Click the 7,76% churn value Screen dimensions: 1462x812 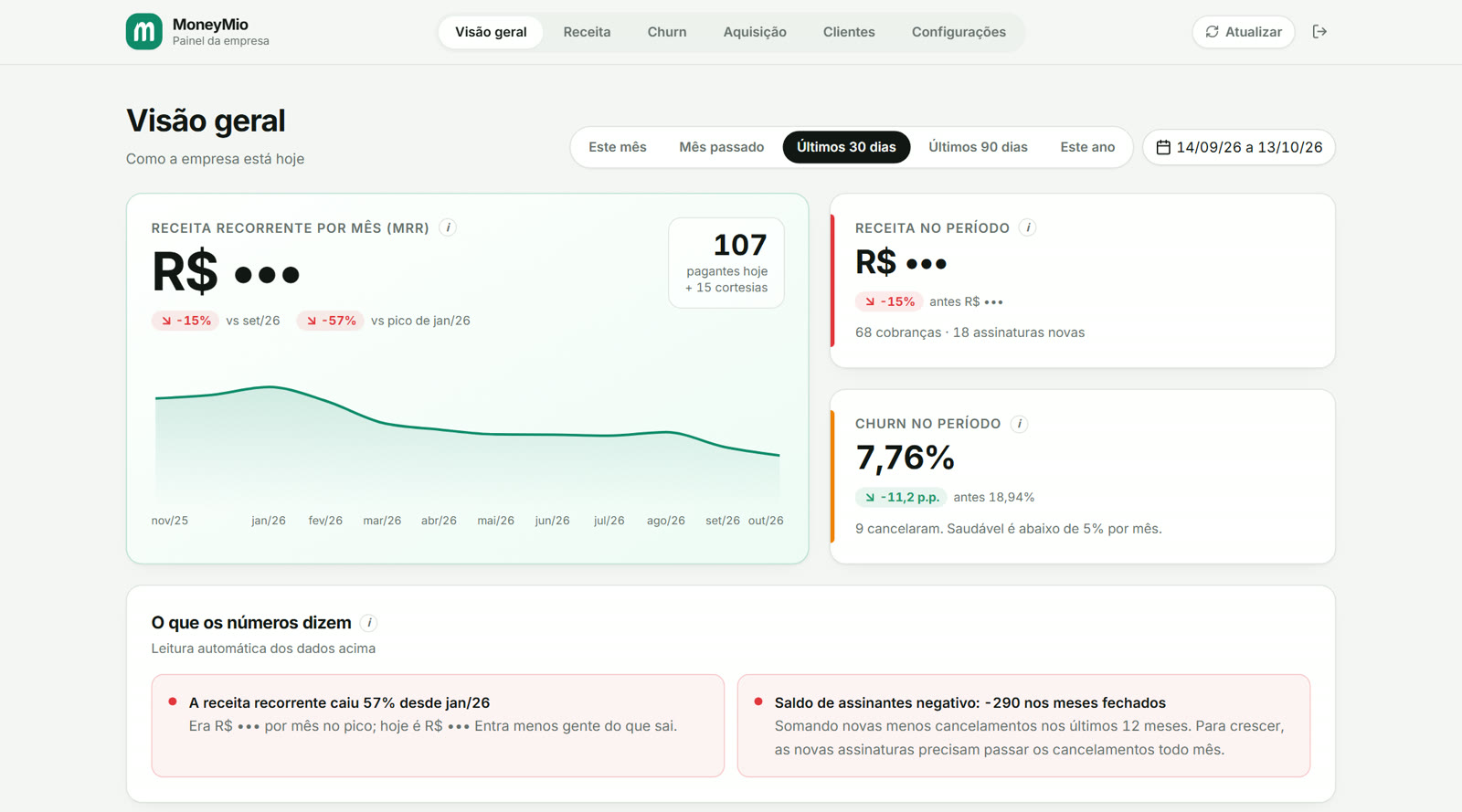pyautogui.click(x=905, y=458)
